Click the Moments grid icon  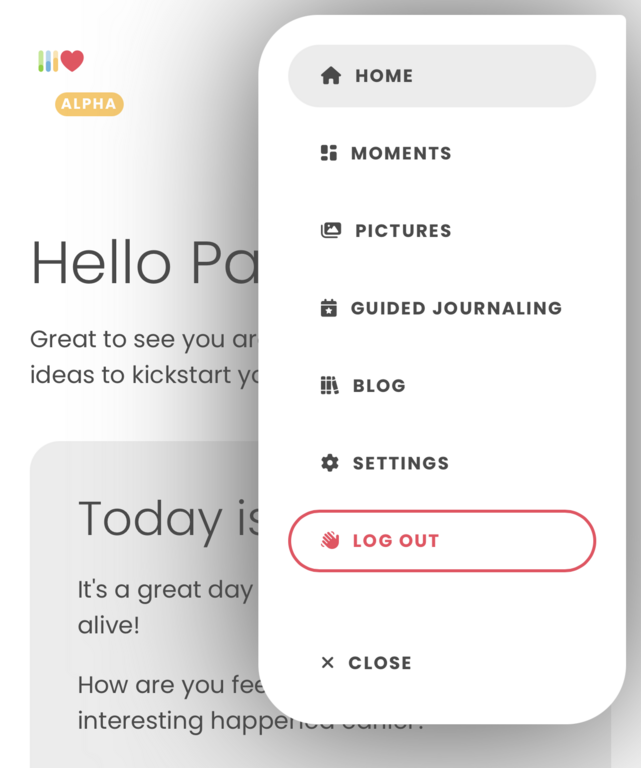tap(329, 153)
